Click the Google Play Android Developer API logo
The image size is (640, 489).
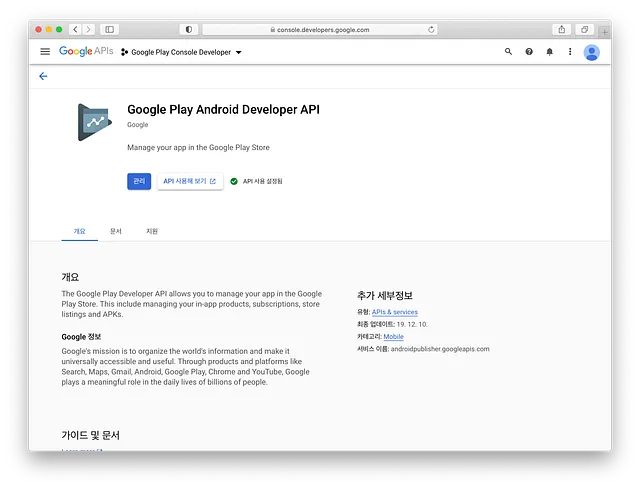click(95, 122)
